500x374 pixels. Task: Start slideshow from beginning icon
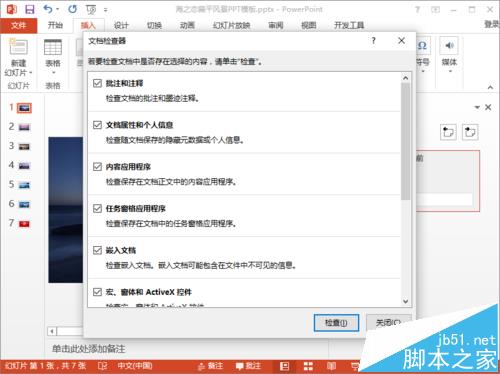(91, 10)
